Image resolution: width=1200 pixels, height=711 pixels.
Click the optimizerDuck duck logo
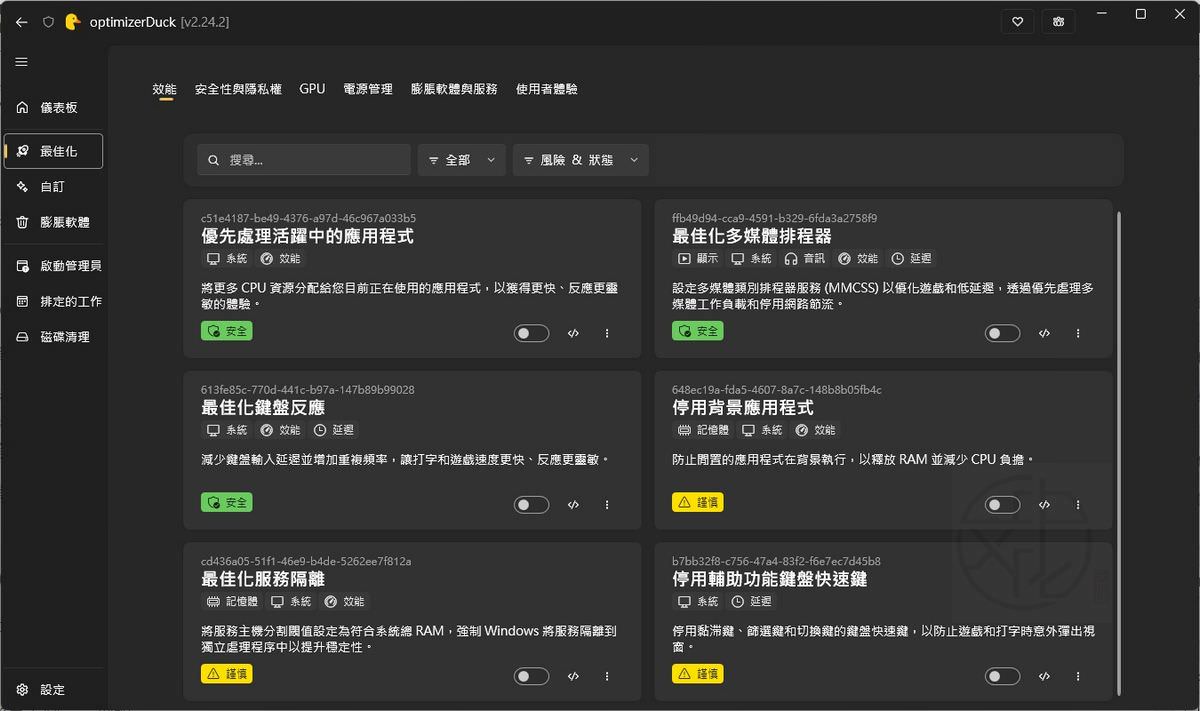(x=72, y=21)
